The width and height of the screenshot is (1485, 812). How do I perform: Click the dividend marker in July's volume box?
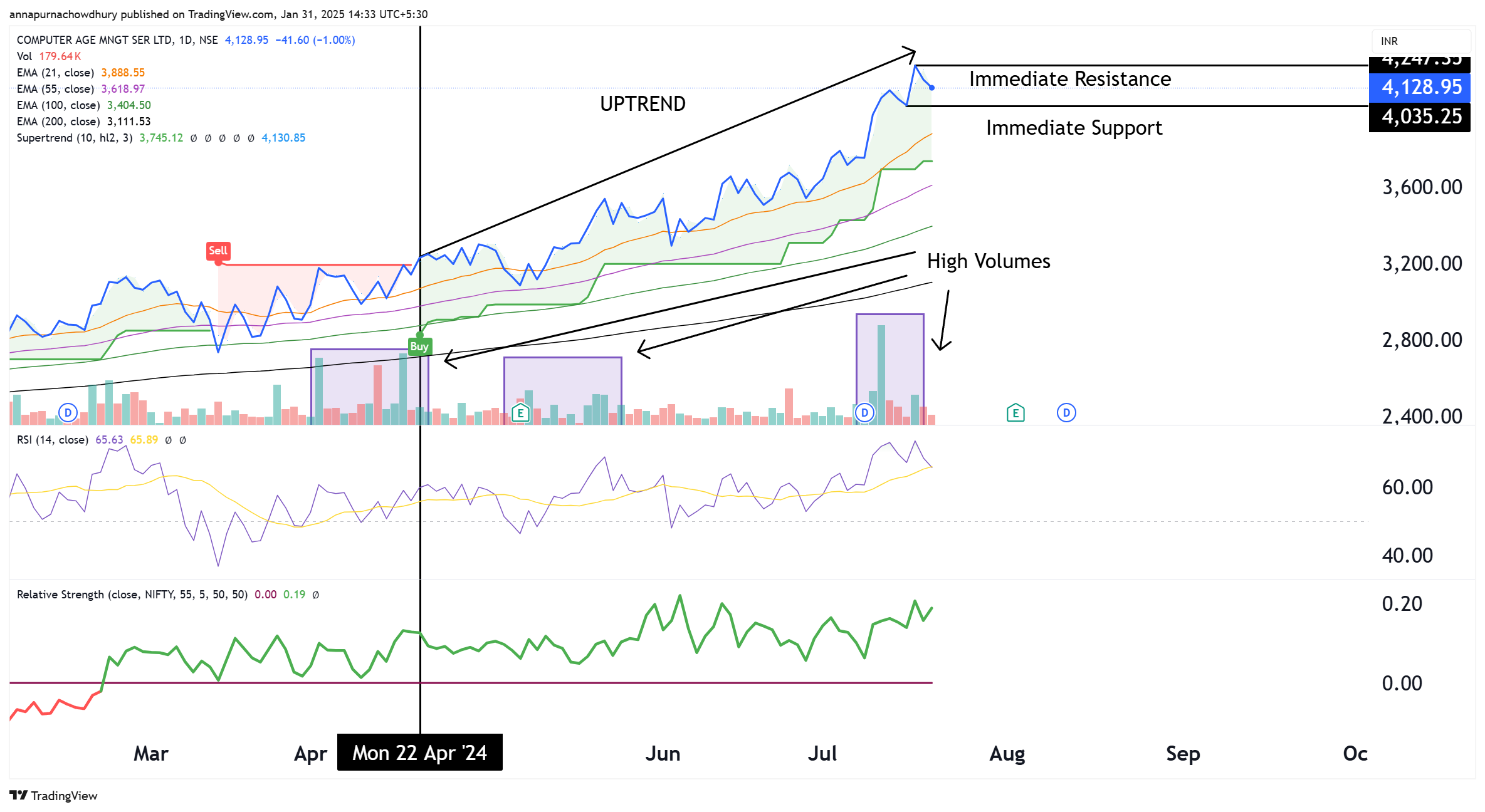coord(864,412)
